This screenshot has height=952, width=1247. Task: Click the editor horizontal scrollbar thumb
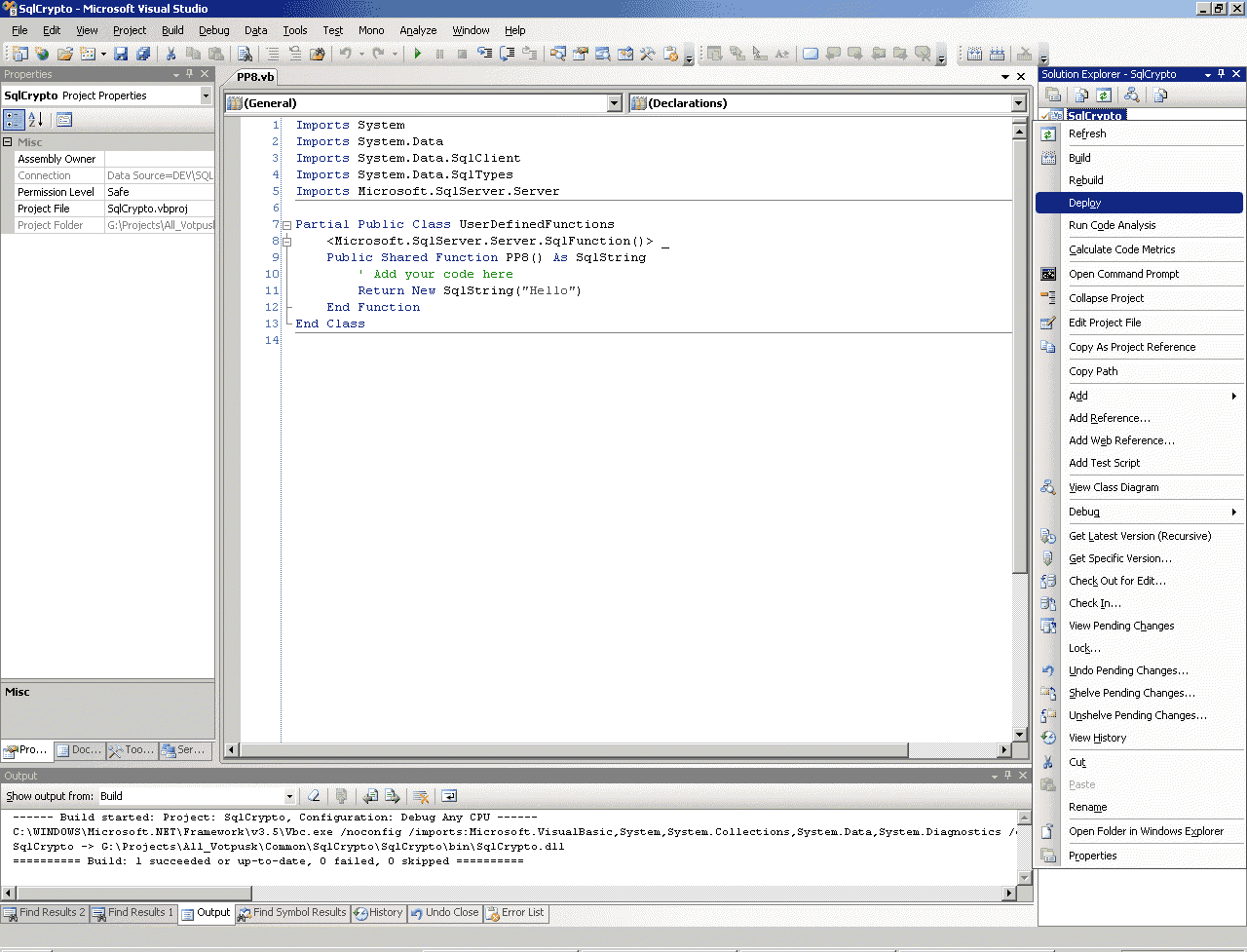pyautogui.click(x=574, y=749)
